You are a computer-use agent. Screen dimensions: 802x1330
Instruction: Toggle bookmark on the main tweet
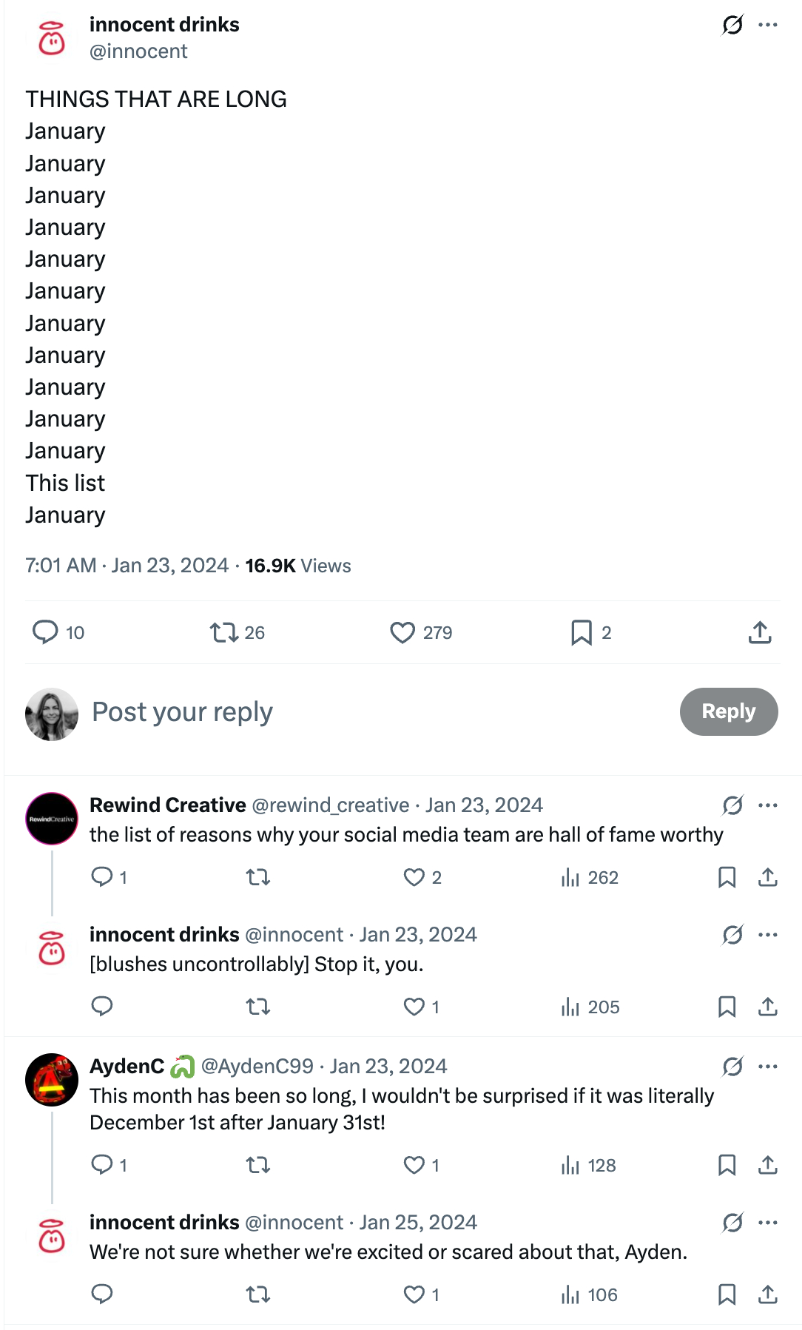tap(580, 632)
